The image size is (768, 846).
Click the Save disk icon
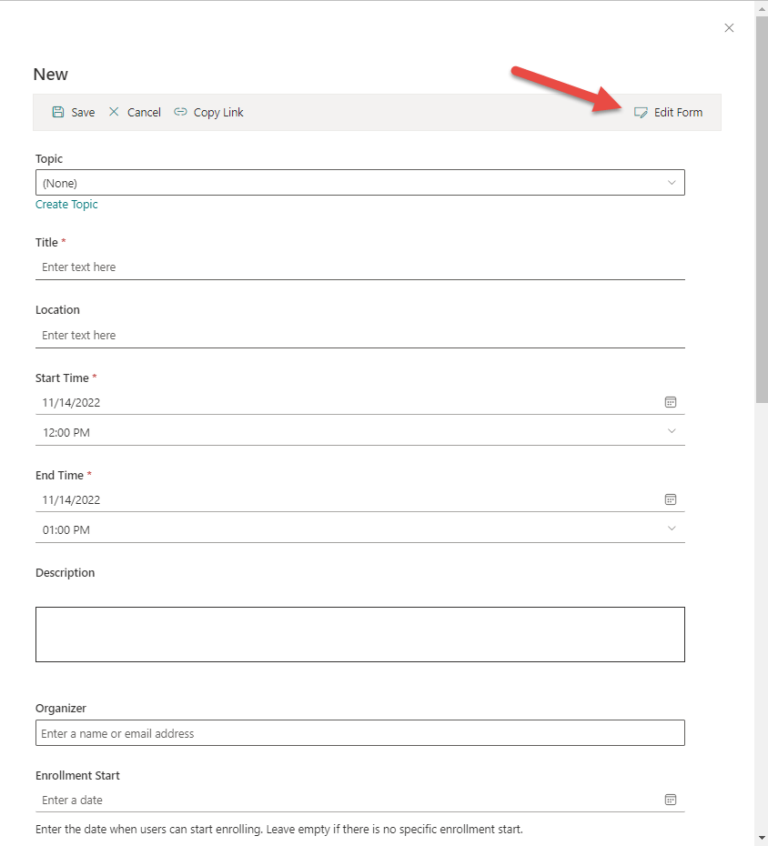(x=58, y=112)
